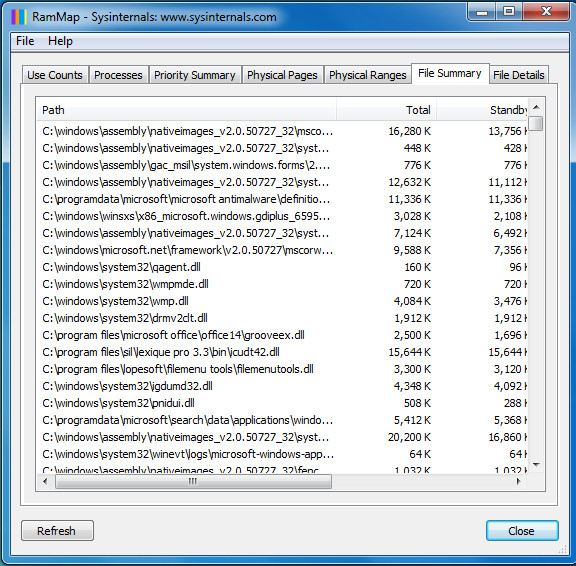Select the Physical Pages tab
Screen dimensions: 576x566
[x=282, y=75]
